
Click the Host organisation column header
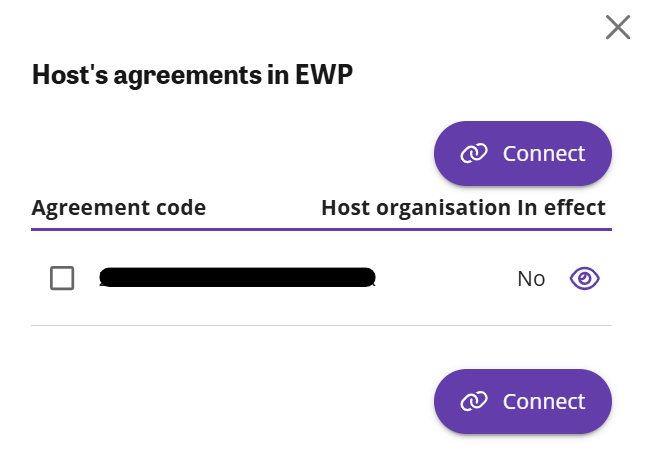point(415,208)
